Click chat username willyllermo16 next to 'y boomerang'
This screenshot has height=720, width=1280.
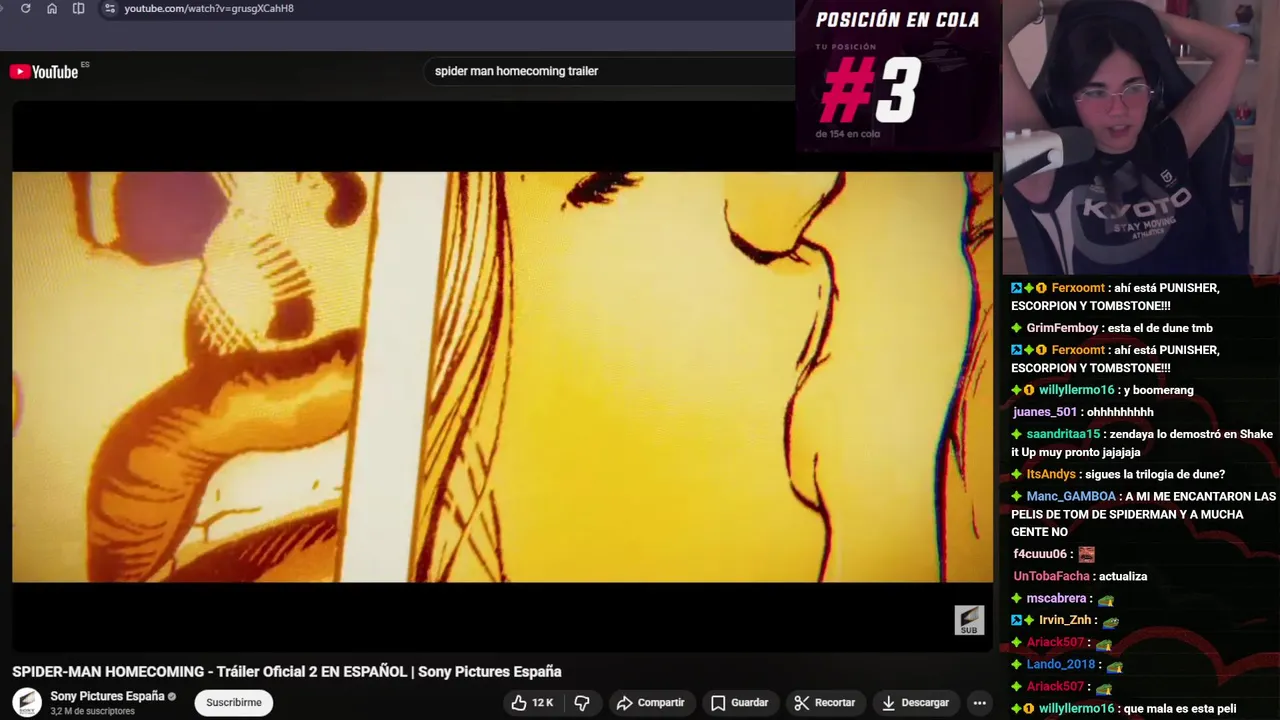point(1076,390)
